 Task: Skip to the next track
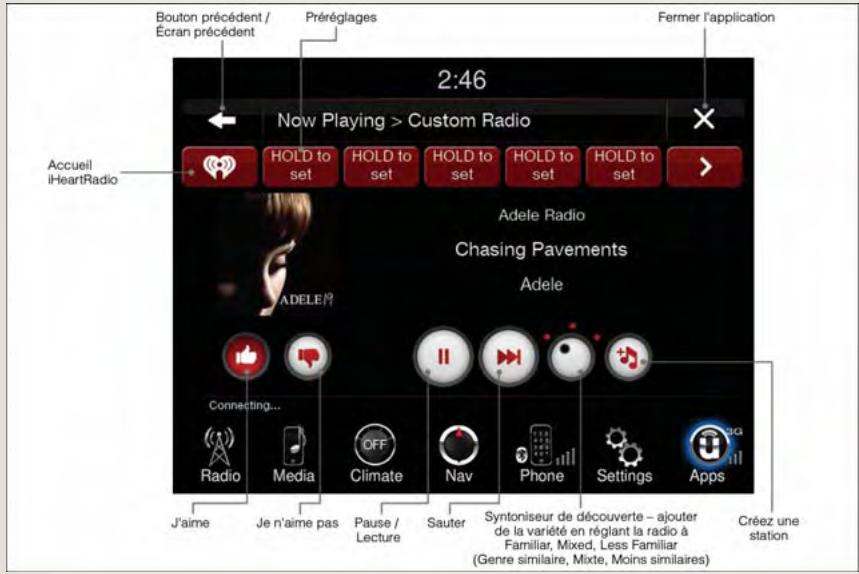[x=508, y=357]
